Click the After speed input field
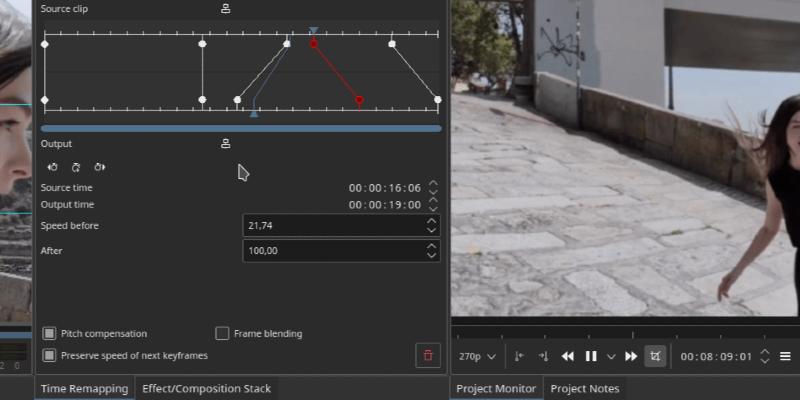This screenshot has height=400, width=800. [x=332, y=251]
